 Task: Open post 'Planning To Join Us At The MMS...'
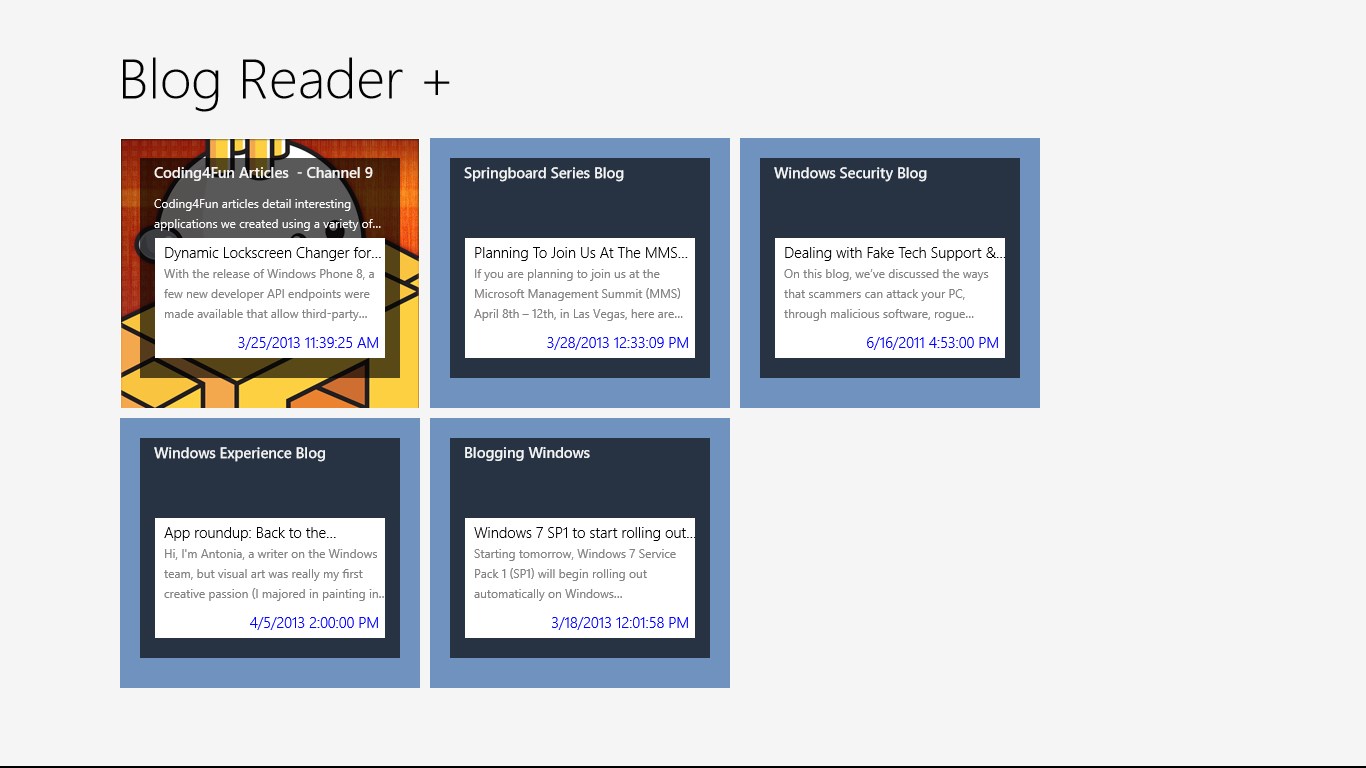pyautogui.click(x=582, y=253)
